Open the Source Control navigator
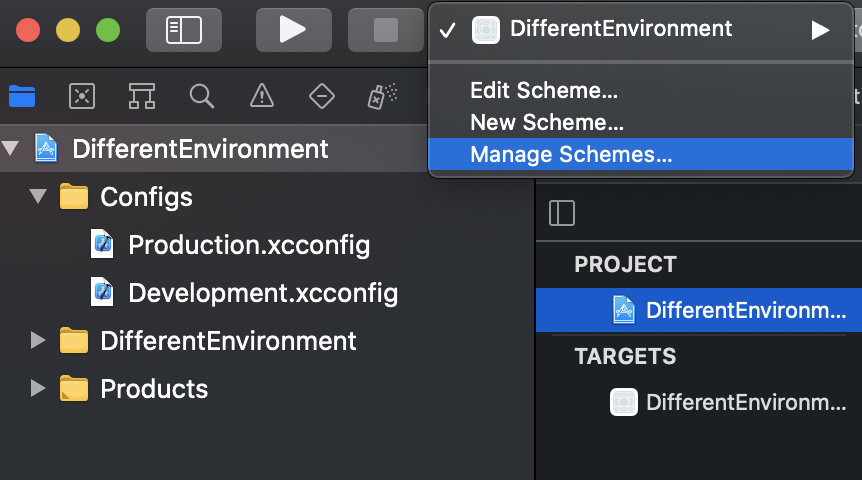 coord(81,96)
